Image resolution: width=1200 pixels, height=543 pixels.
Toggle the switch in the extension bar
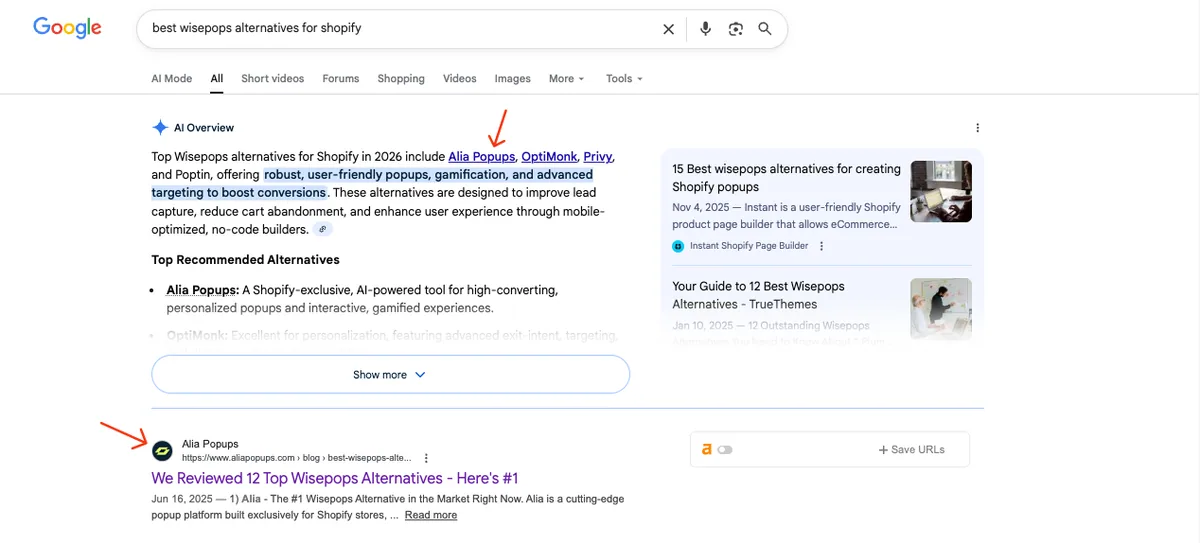[x=725, y=450]
